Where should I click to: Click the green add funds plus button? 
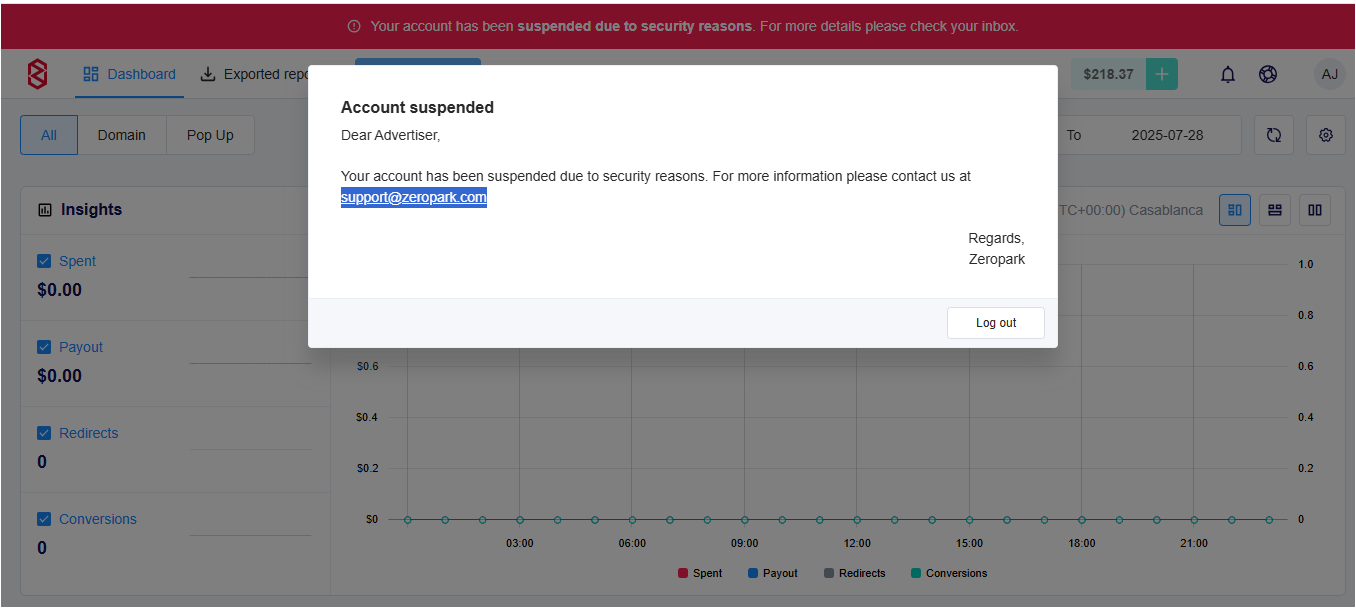1161,74
